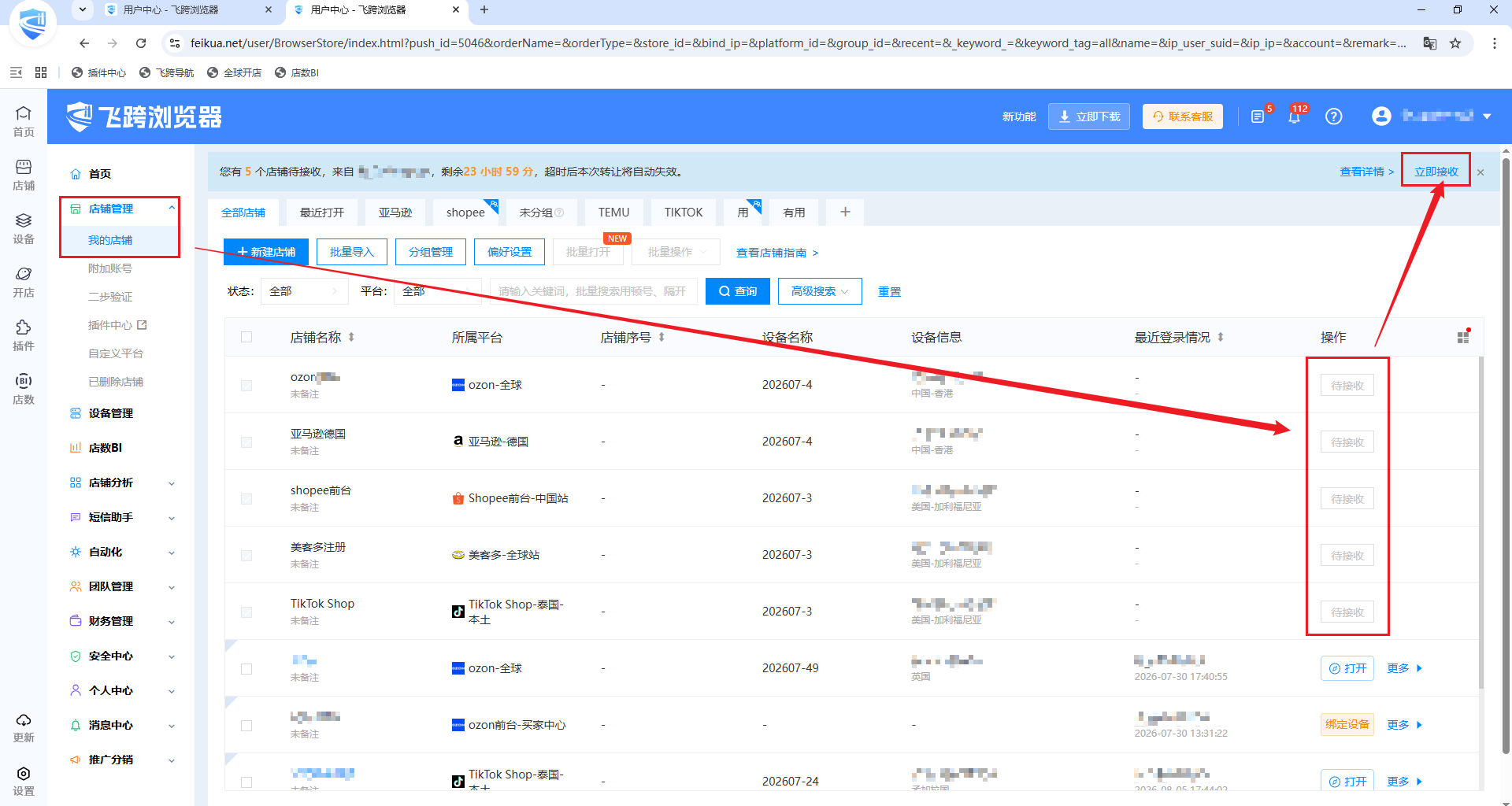1512x806 pixels.
Task: Open the 开店 rocket icon in the rail
Action: coord(24,282)
